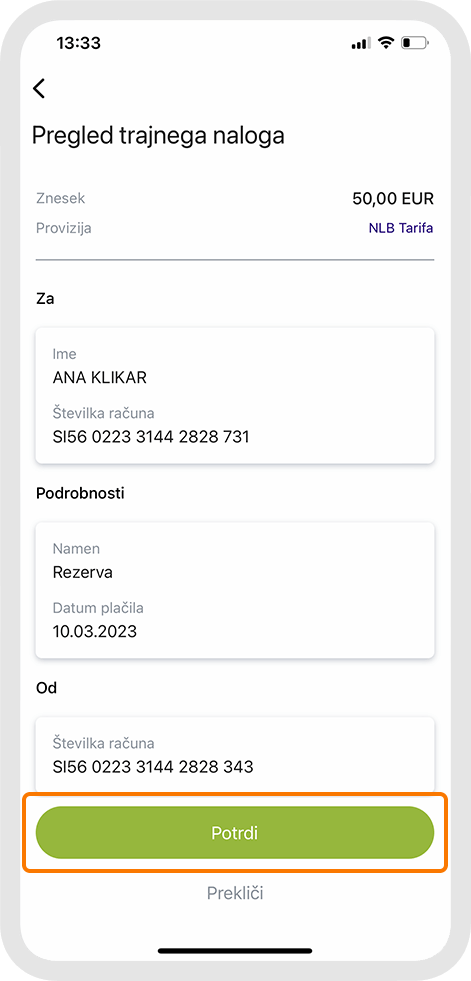Image resolution: width=471 pixels, height=981 pixels.
Task: Tap the Od section label
Action: [x=46, y=688]
